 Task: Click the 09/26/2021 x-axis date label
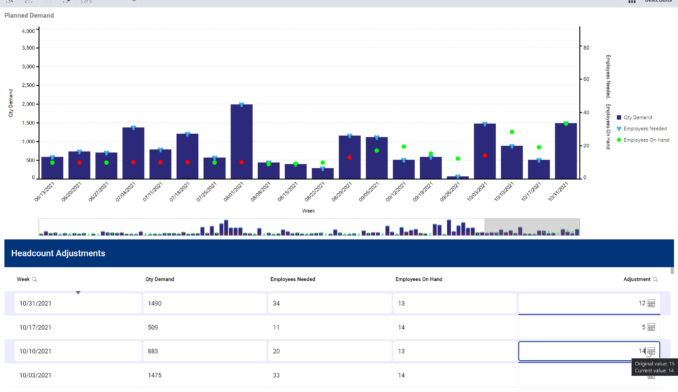pos(451,192)
